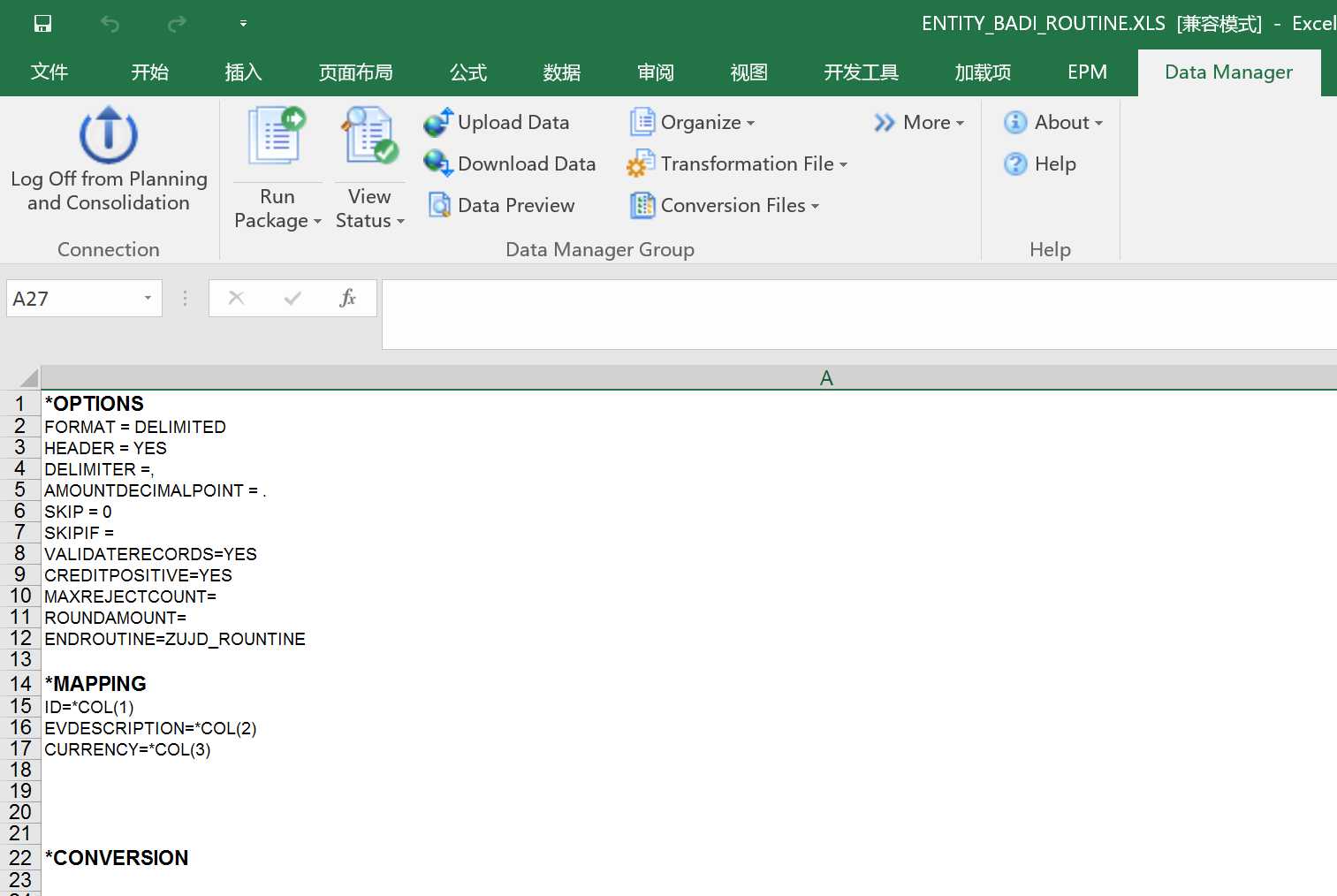Switch to the 开发工具 tab
The image size is (1337, 896).
coord(862,72)
